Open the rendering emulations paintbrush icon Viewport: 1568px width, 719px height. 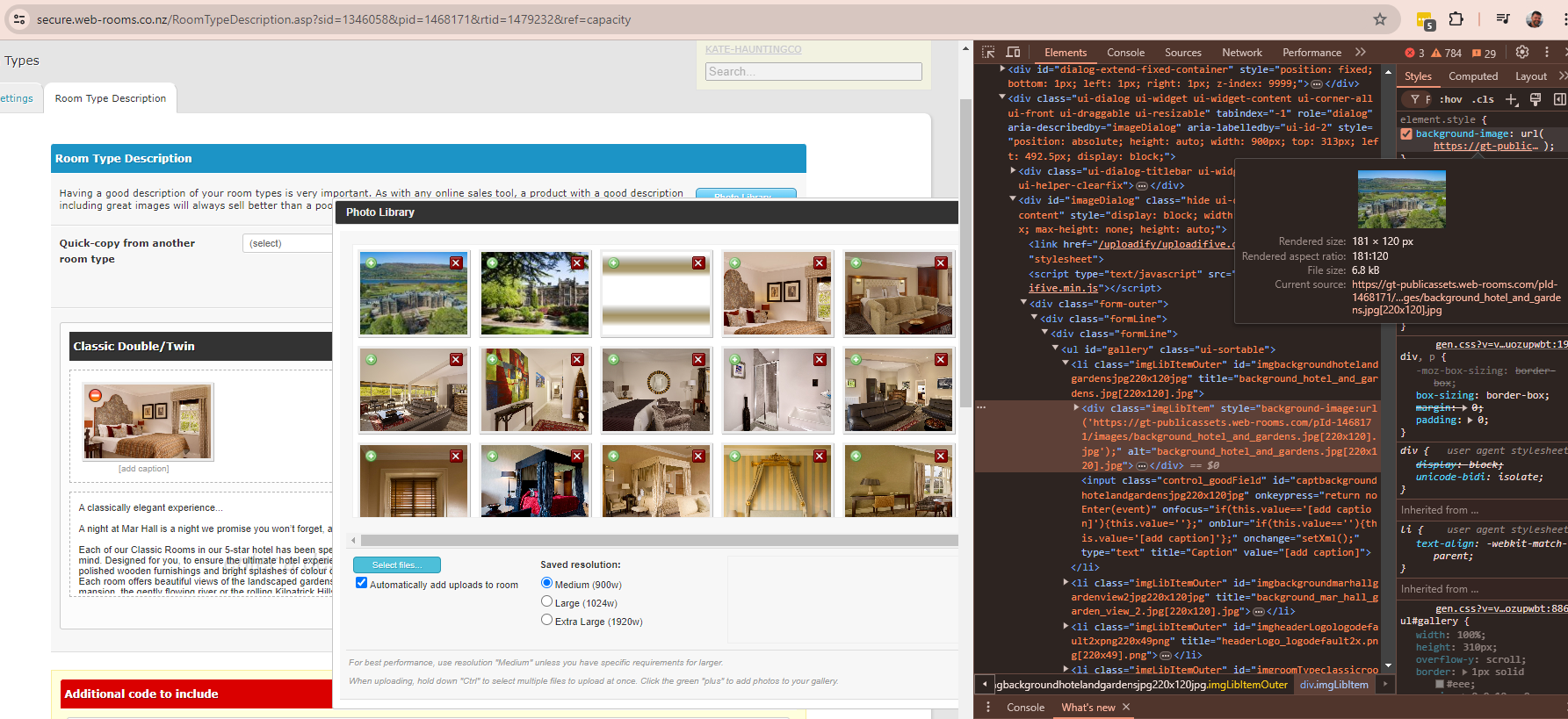point(1535,99)
